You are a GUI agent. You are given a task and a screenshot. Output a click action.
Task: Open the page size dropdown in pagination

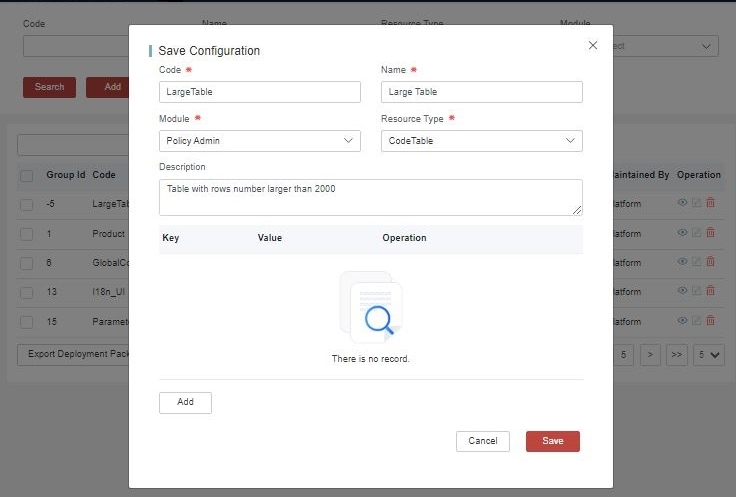click(710, 354)
